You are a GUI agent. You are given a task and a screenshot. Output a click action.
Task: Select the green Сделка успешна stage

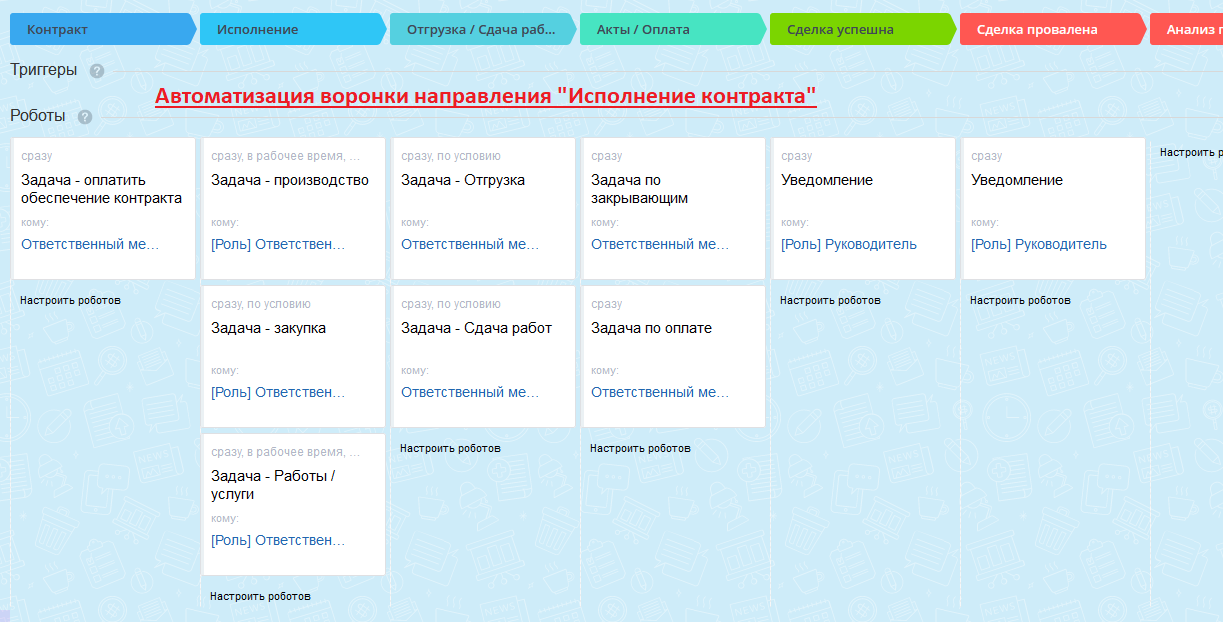click(862, 29)
